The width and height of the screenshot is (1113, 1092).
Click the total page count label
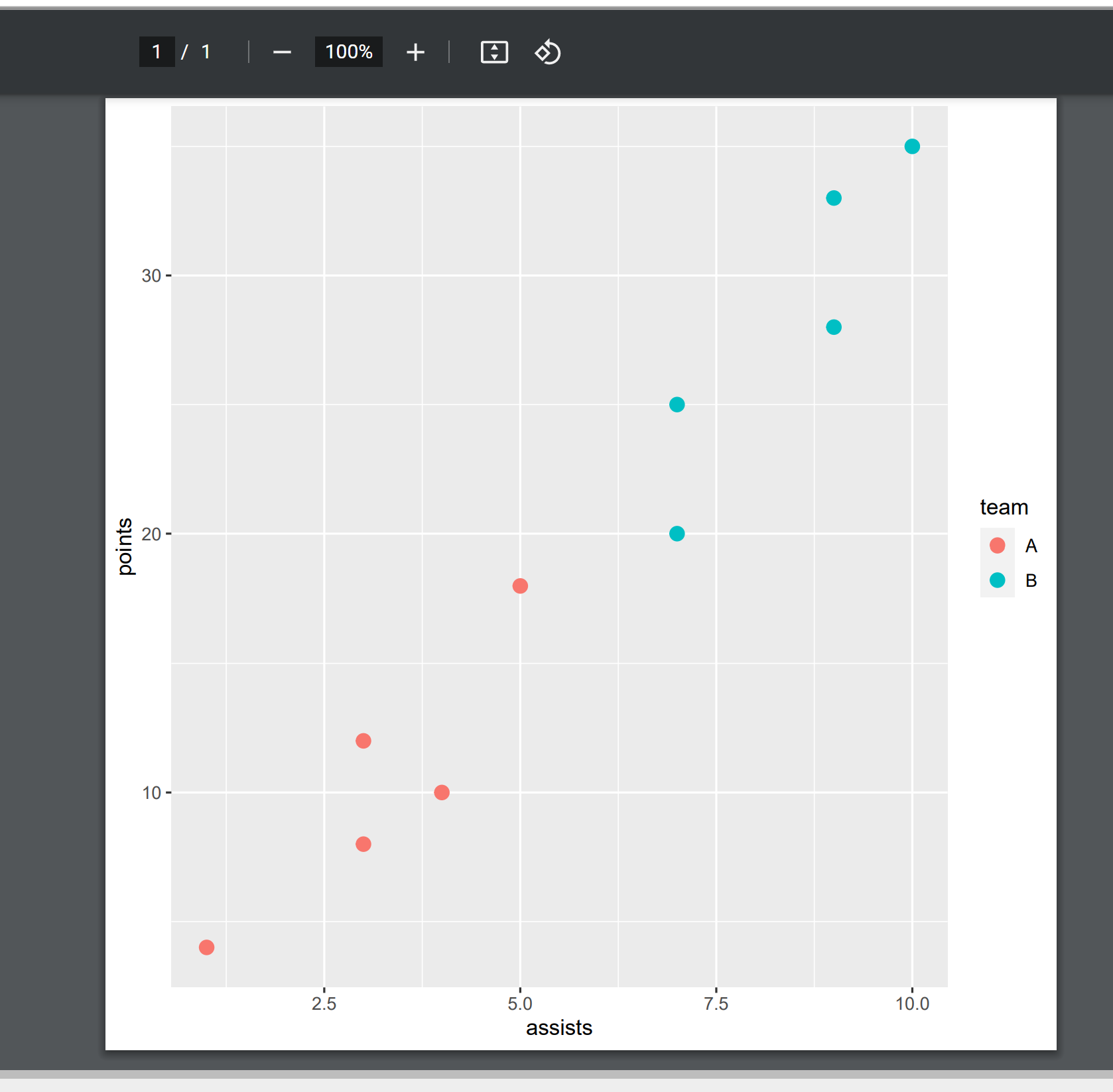click(x=206, y=52)
